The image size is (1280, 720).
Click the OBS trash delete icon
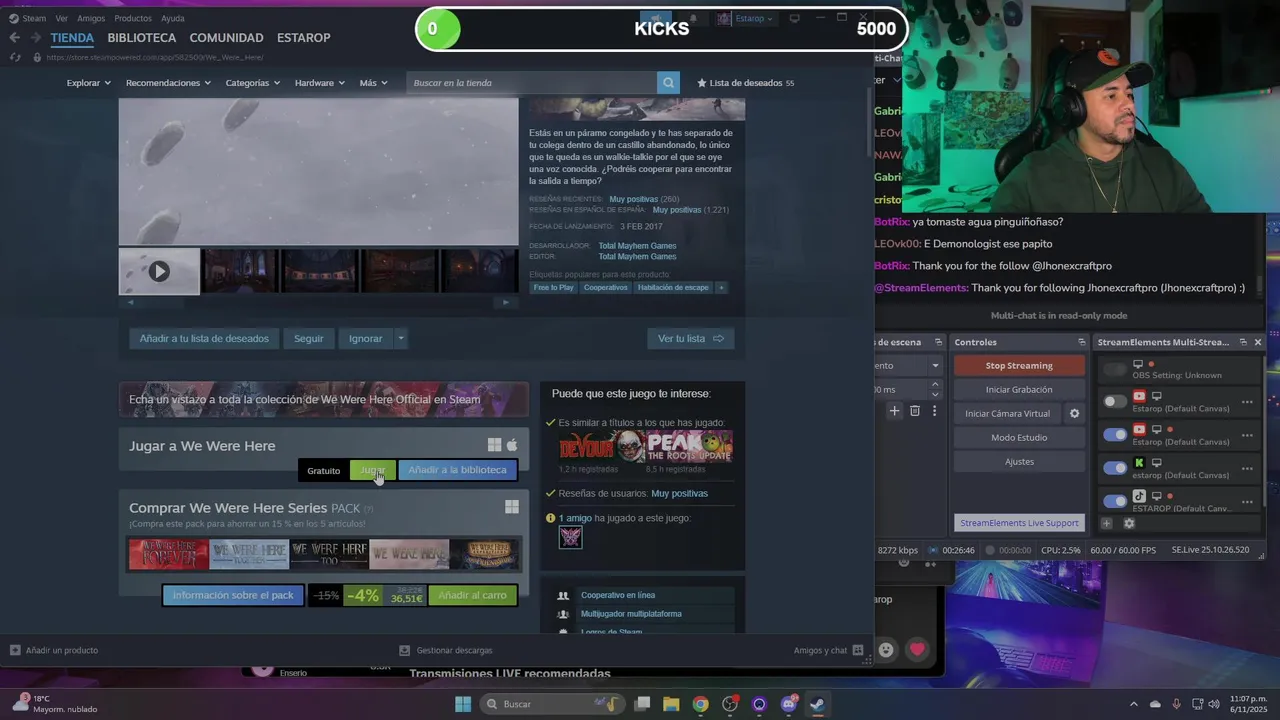click(915, 411)
